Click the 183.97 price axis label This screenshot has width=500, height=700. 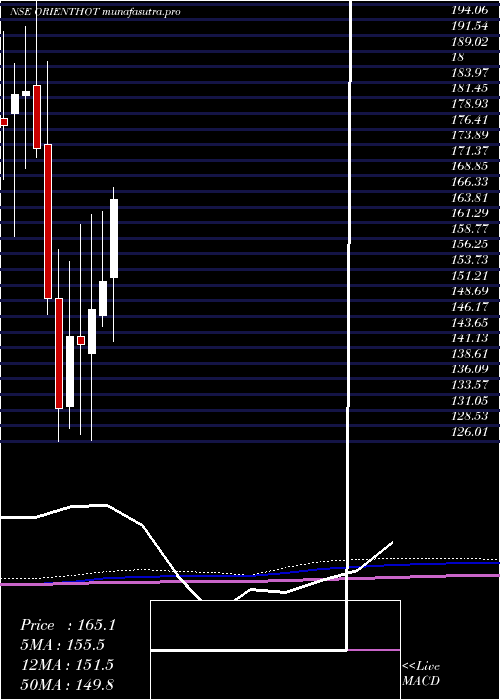click(x=470, y=72)
